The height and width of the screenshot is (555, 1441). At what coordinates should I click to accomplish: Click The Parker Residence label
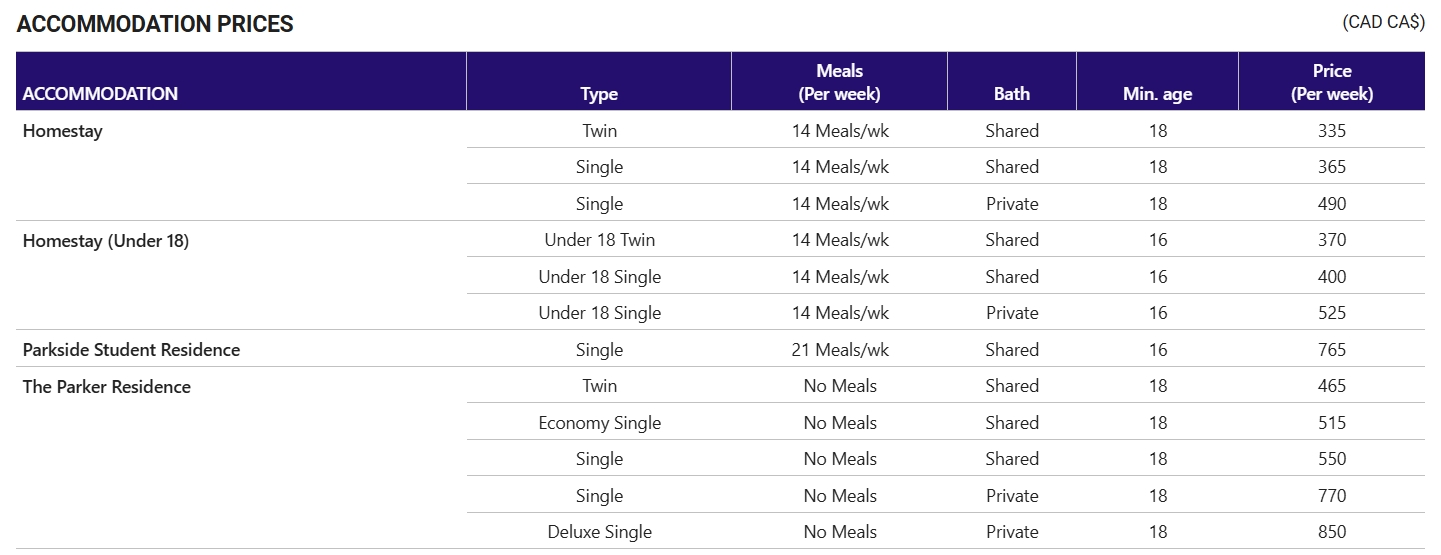tap(106, 387)
